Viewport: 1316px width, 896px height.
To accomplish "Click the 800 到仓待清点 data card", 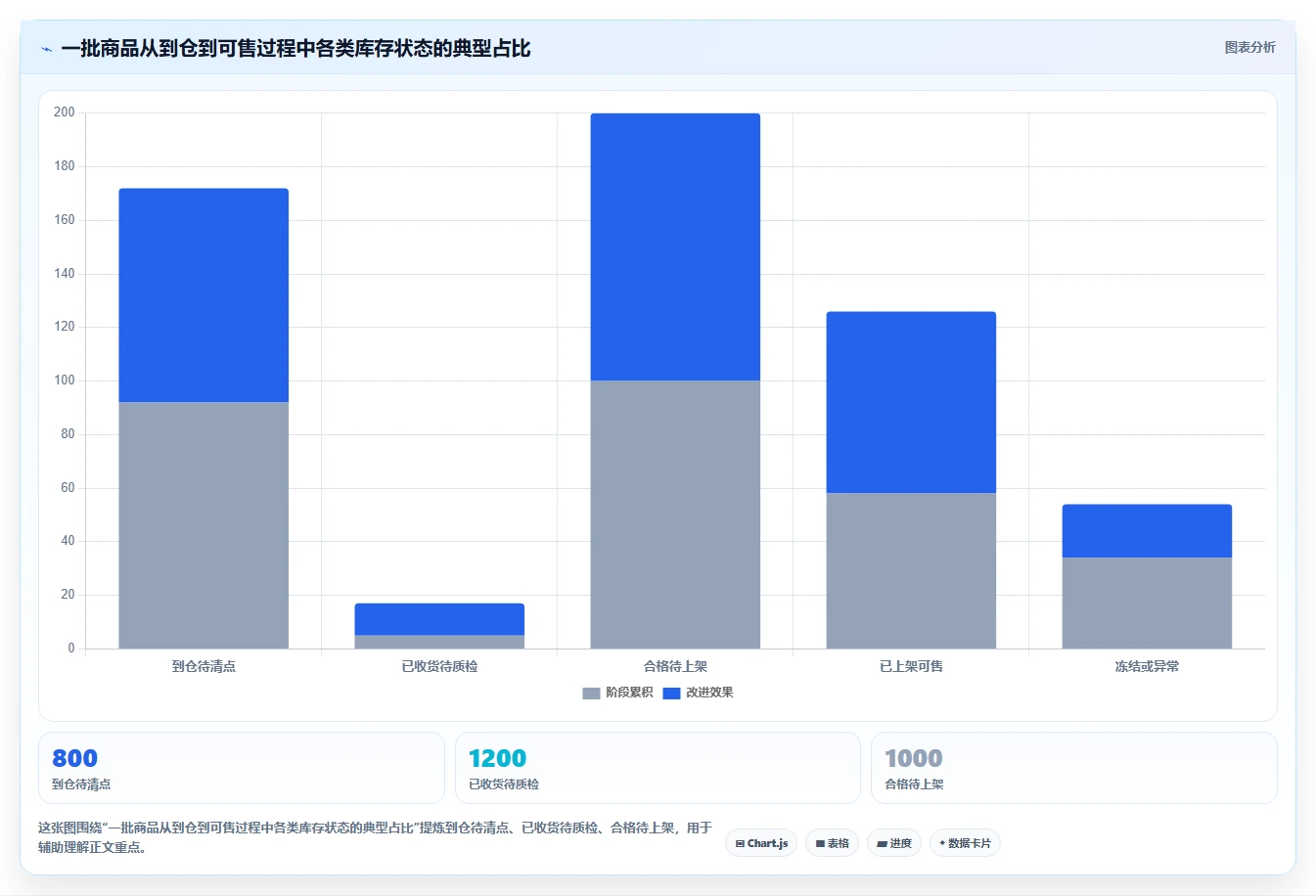I will tap(241, 768).
